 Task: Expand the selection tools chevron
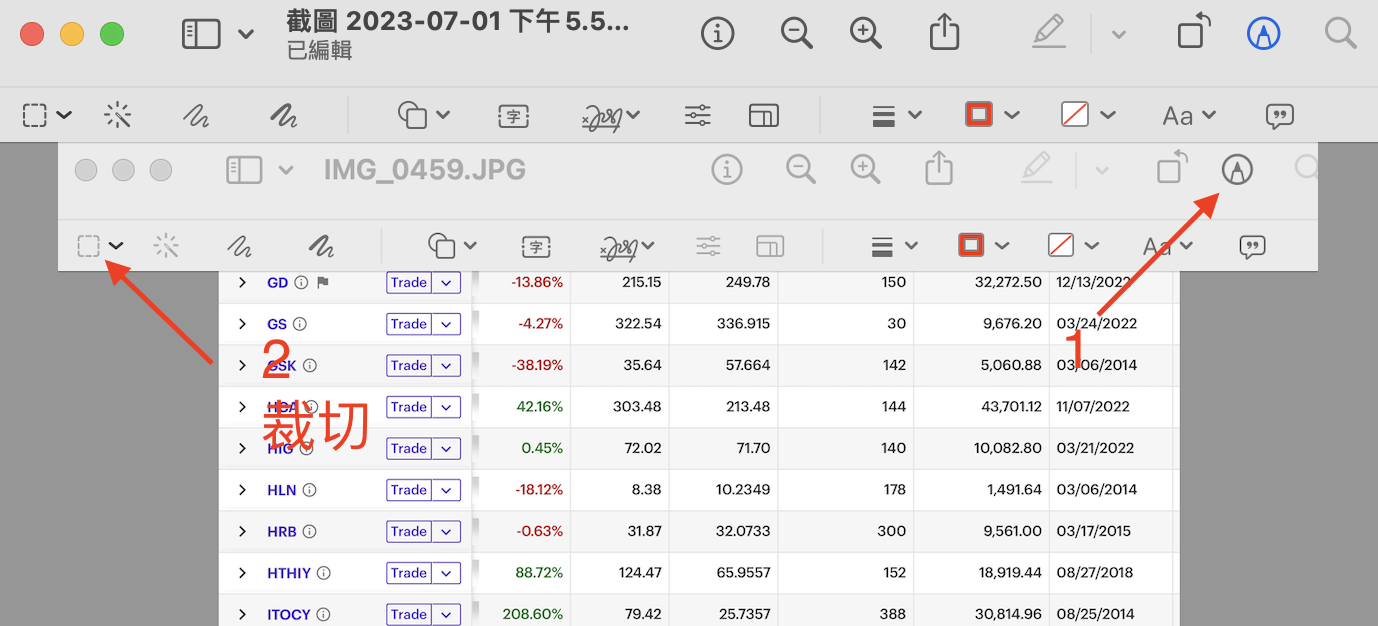[64, 115]
